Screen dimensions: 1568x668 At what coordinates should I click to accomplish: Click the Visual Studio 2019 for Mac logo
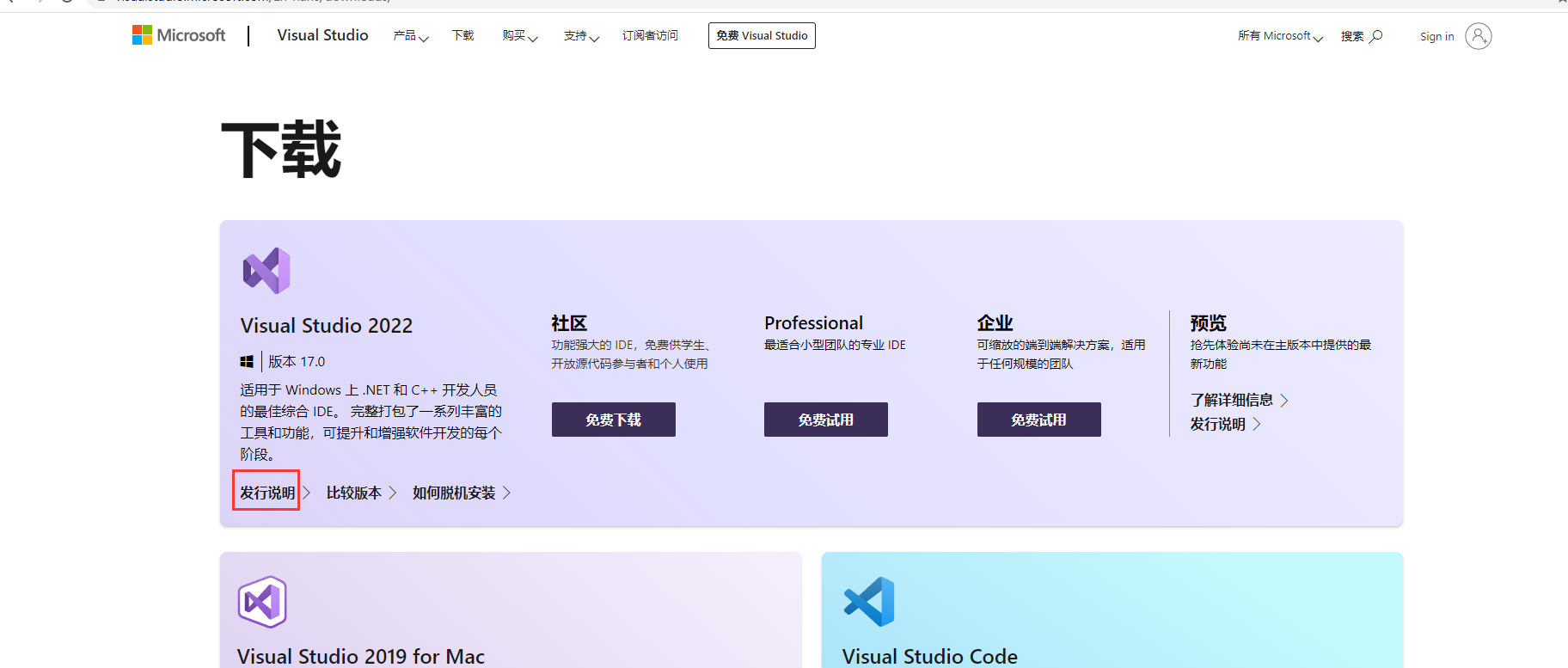pos(262,602)
